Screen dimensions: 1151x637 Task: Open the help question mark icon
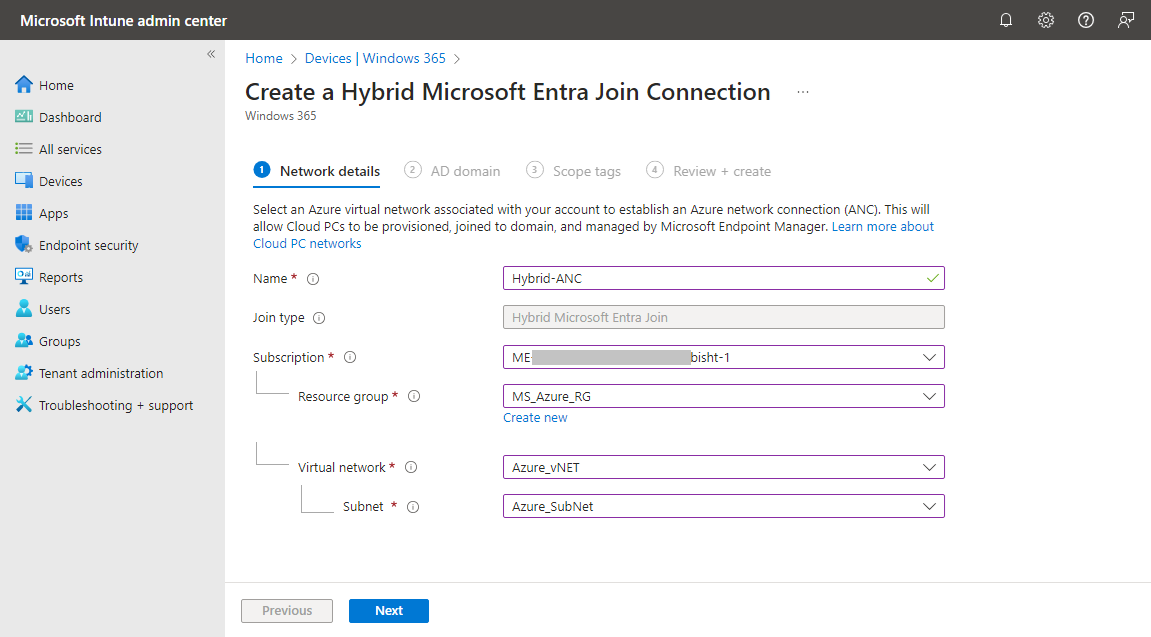point(1086,20)
